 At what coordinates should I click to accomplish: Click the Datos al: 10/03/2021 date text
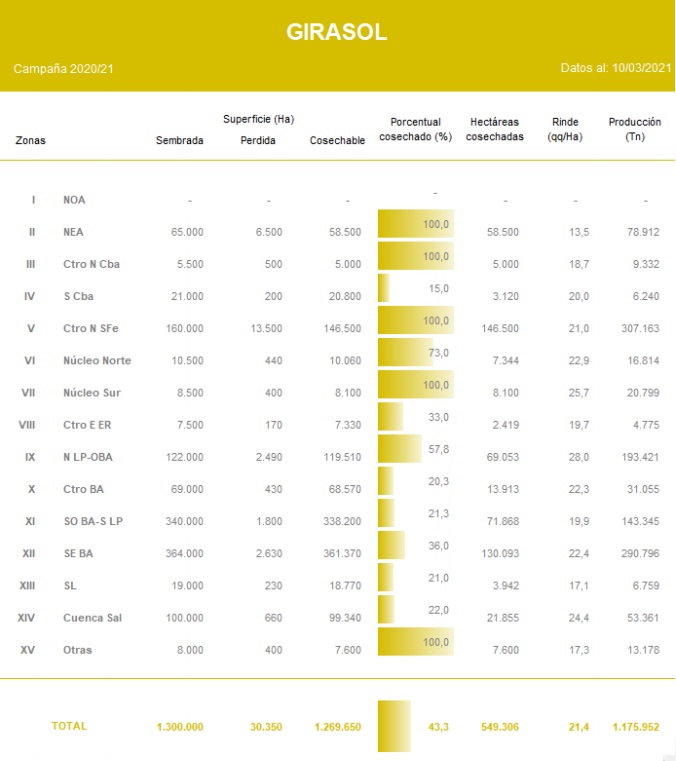[615, 69]
